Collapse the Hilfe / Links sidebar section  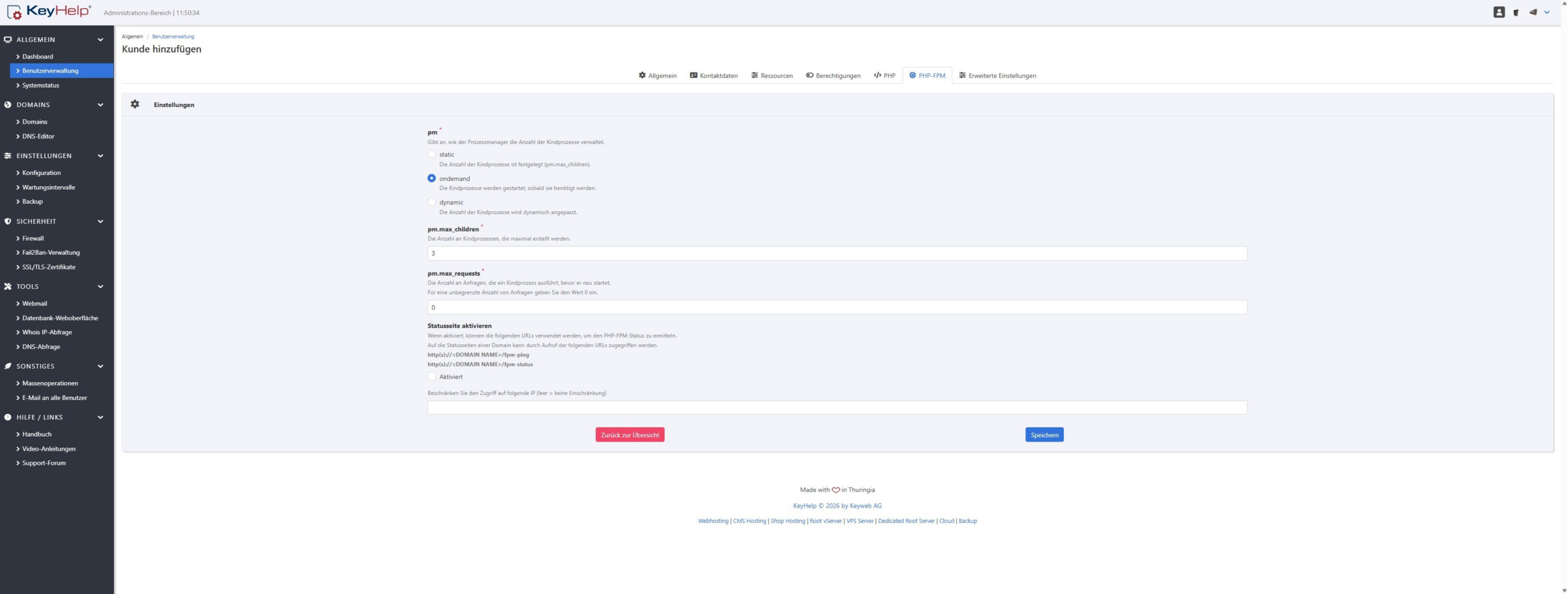100,418
